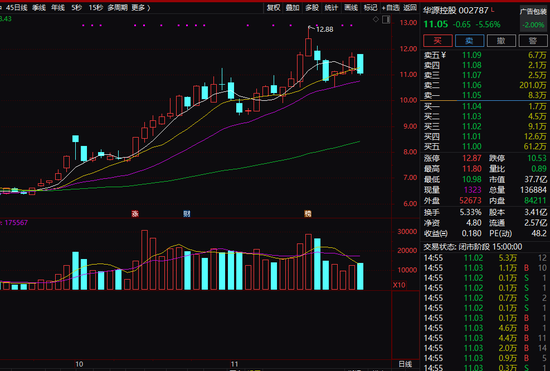The width and height of the screenshot is (550, 371).
Task: Click the 返回 back button
Action: (410, 7)
